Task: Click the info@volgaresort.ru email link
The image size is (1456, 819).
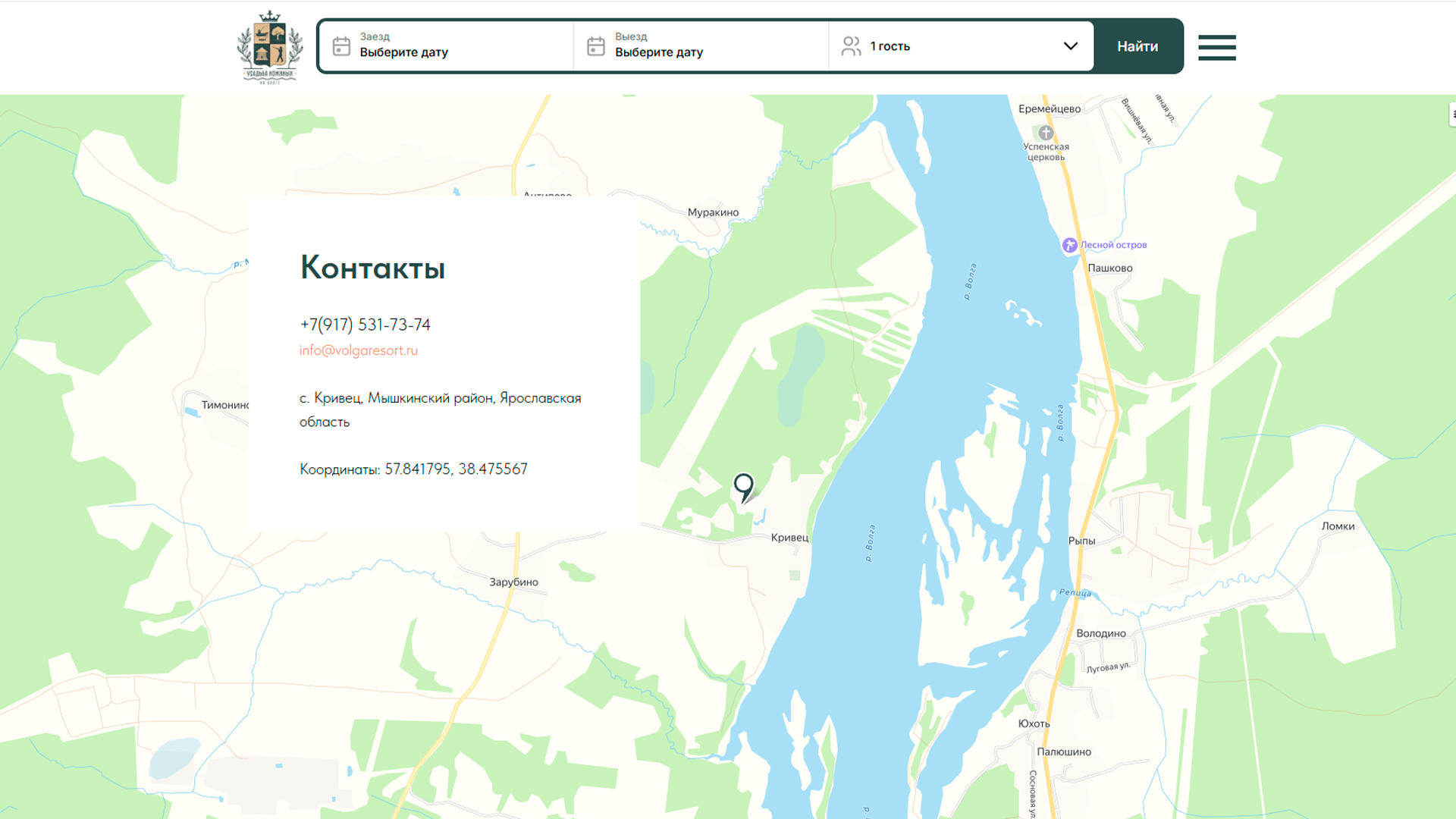Action: coord(358,350)
